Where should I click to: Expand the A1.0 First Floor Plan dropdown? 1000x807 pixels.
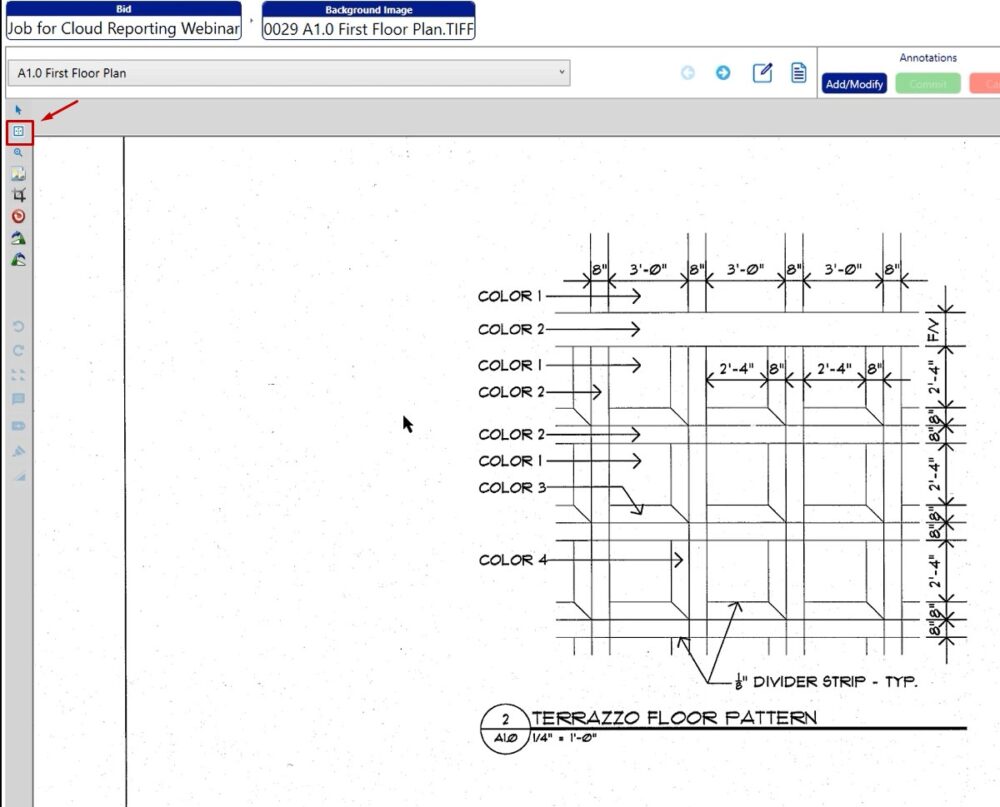click(x=290, y=73)
